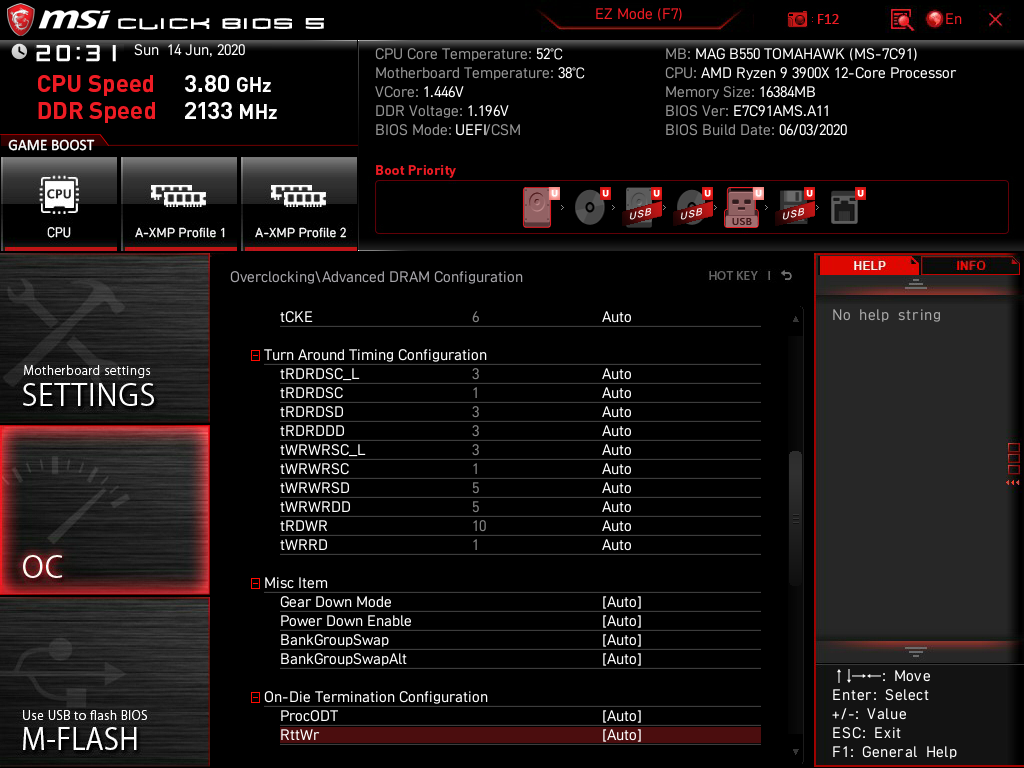This screenshot has width=1024, height=768.
Task: Collapse On-Die Termination Configuration section
Action: pyautogui.click(x=255, y=697)
